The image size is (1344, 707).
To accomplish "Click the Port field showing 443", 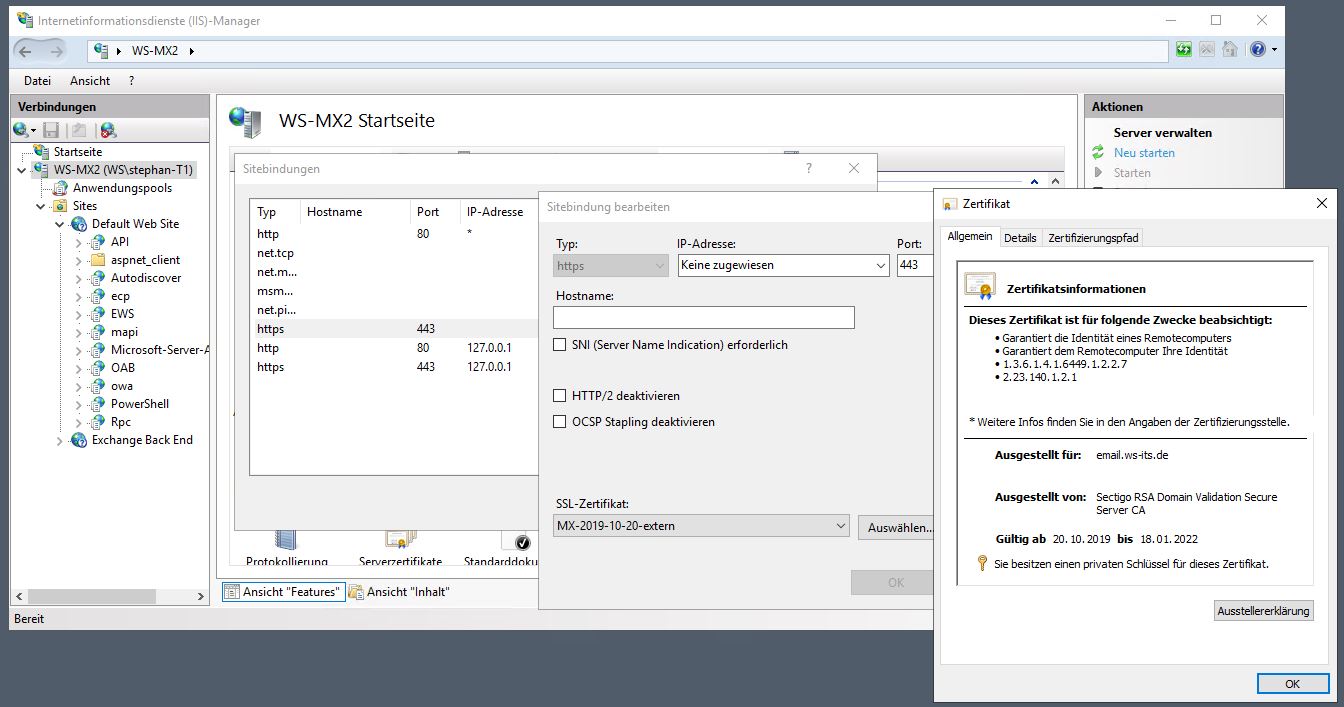I will [915, 265].
